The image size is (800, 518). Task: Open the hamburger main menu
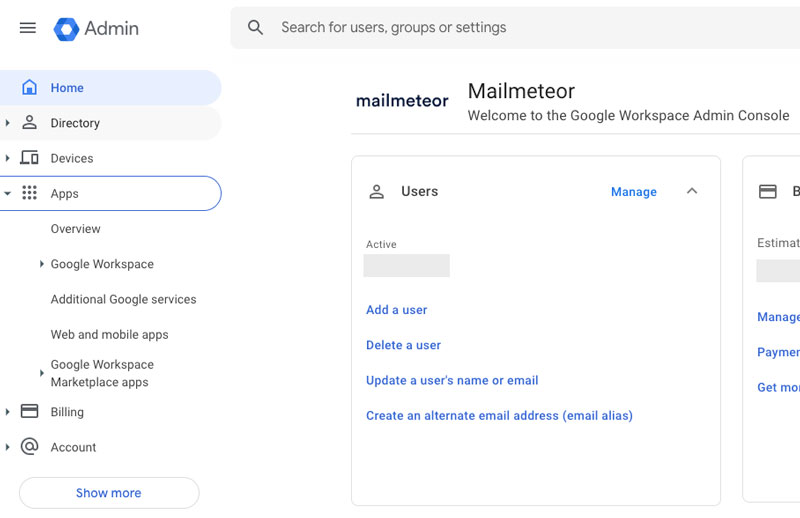pos(28,28)
